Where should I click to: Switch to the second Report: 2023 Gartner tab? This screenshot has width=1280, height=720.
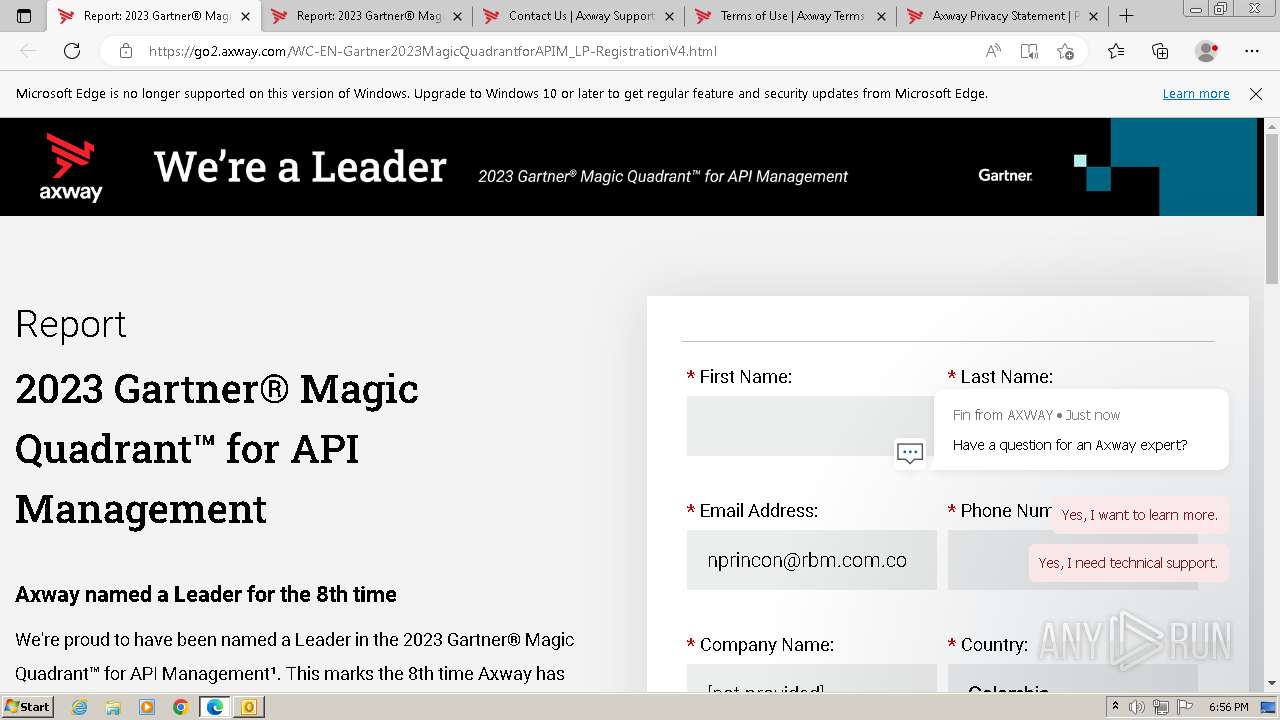point(368,16)
